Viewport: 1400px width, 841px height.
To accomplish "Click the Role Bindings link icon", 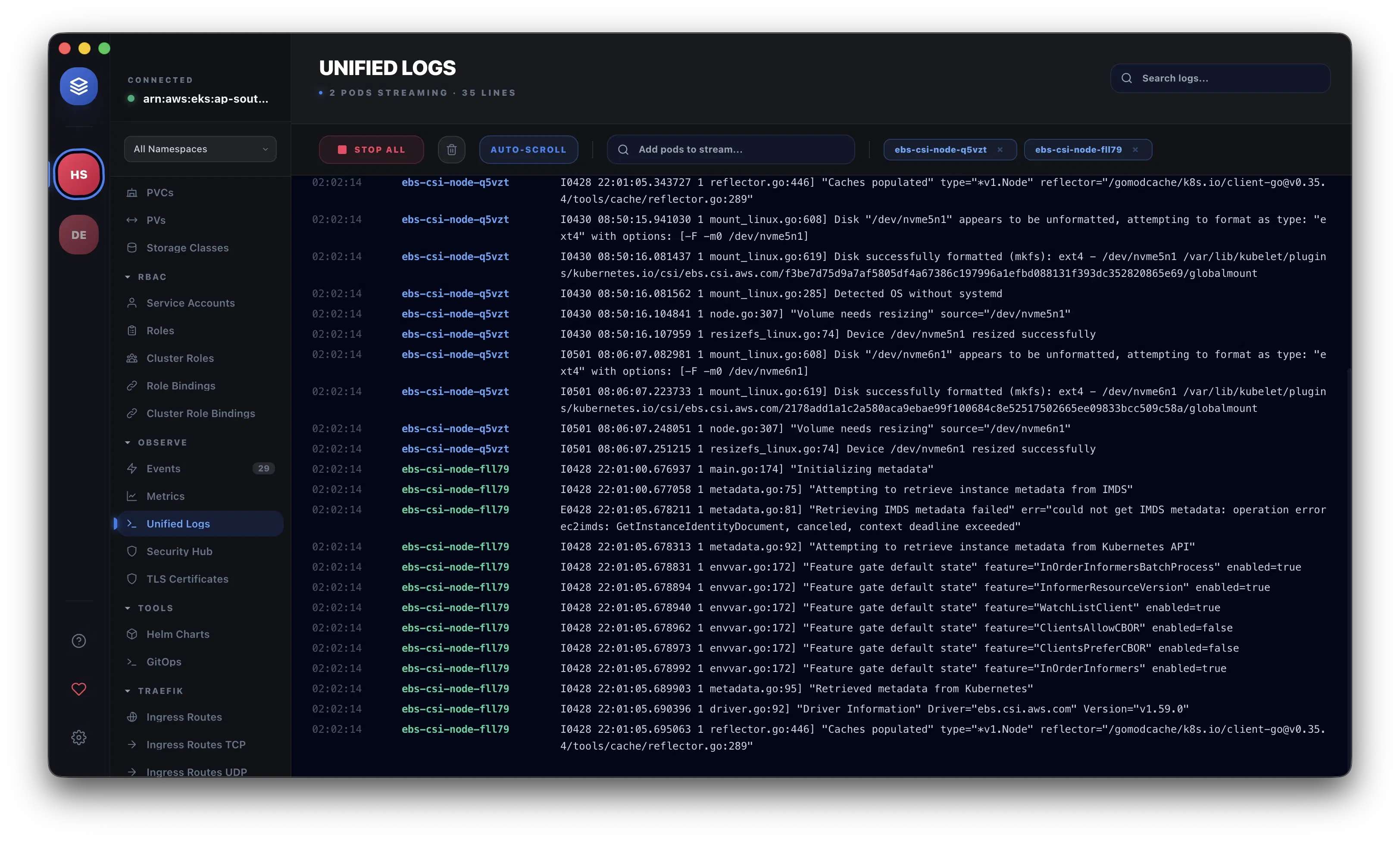I will (132, 386).
